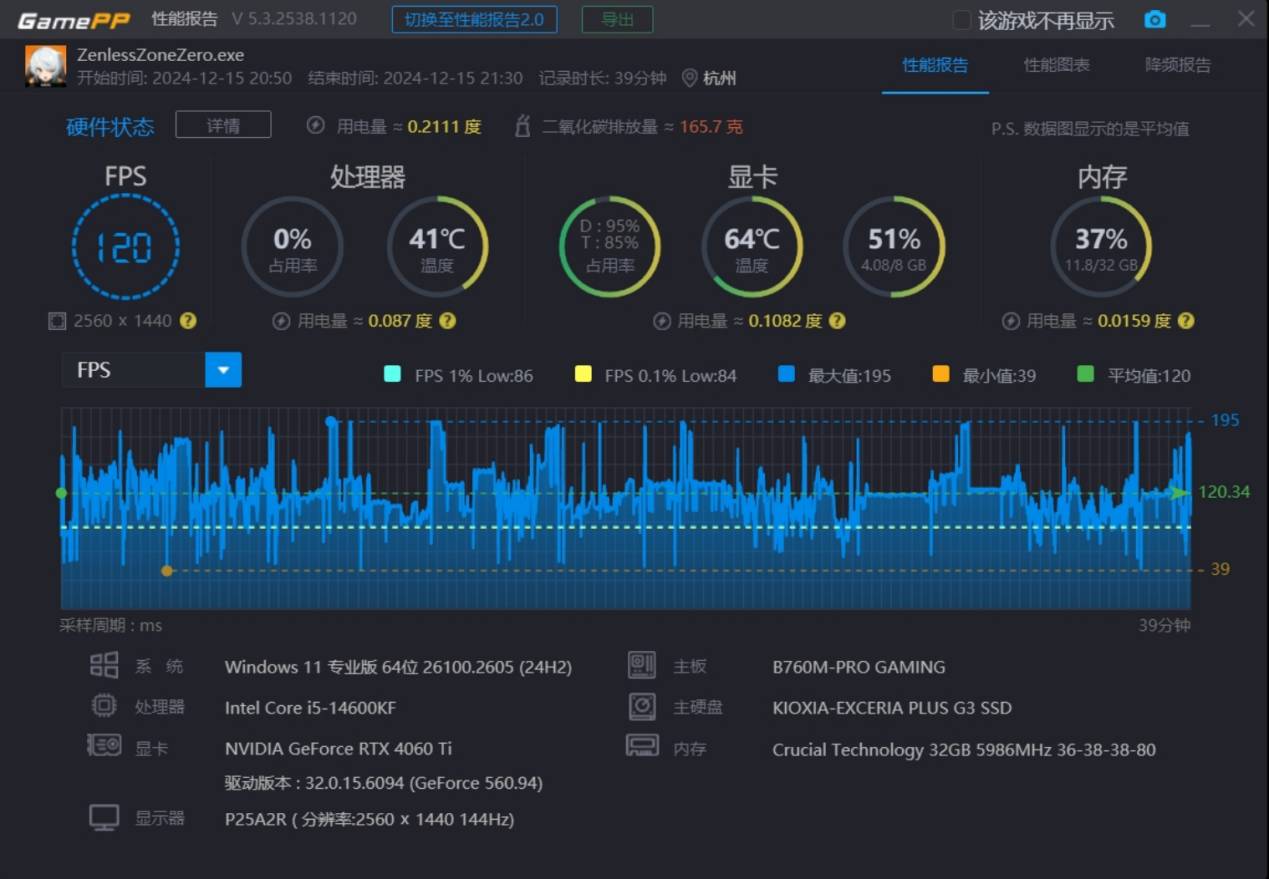The height and width of the screenshot is (879, 1269).
Task: Click the motherboard icon beside 主板
Action: (642, 665)
